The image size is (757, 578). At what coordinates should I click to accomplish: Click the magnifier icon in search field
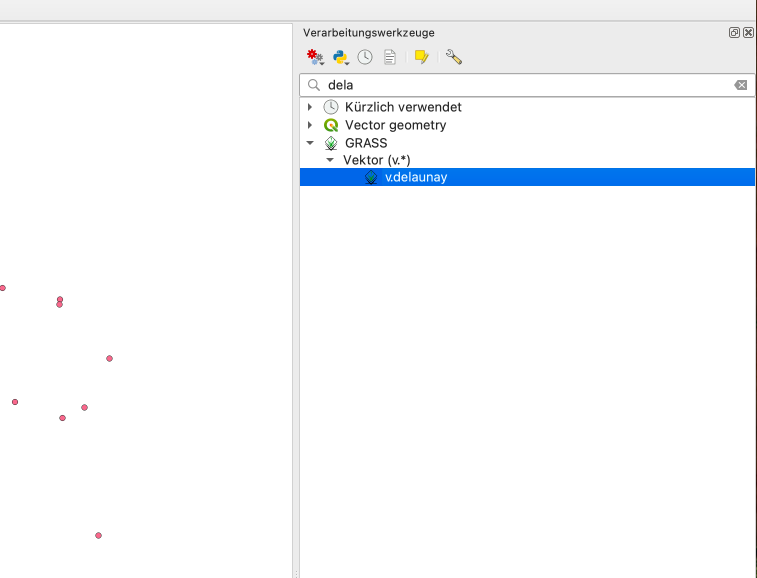tap(314, 85)
